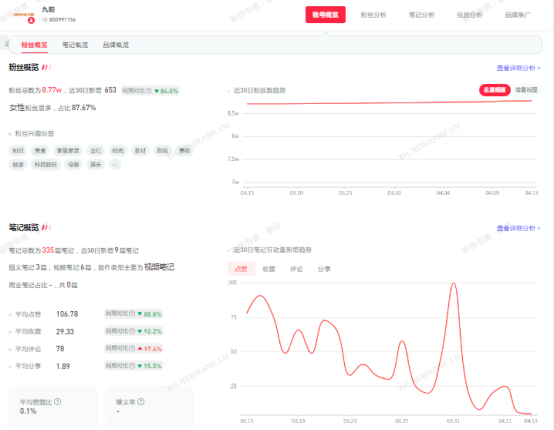Click the 账号概览 red button
554x430 pixels.
[x=325, y=15]
